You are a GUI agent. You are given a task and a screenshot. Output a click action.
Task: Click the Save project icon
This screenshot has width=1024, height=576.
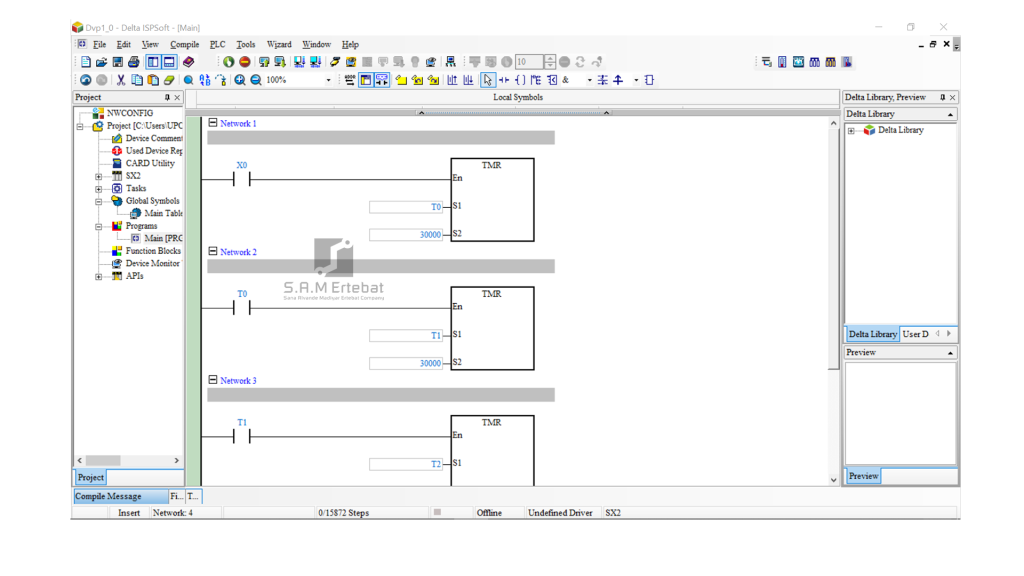117,62
